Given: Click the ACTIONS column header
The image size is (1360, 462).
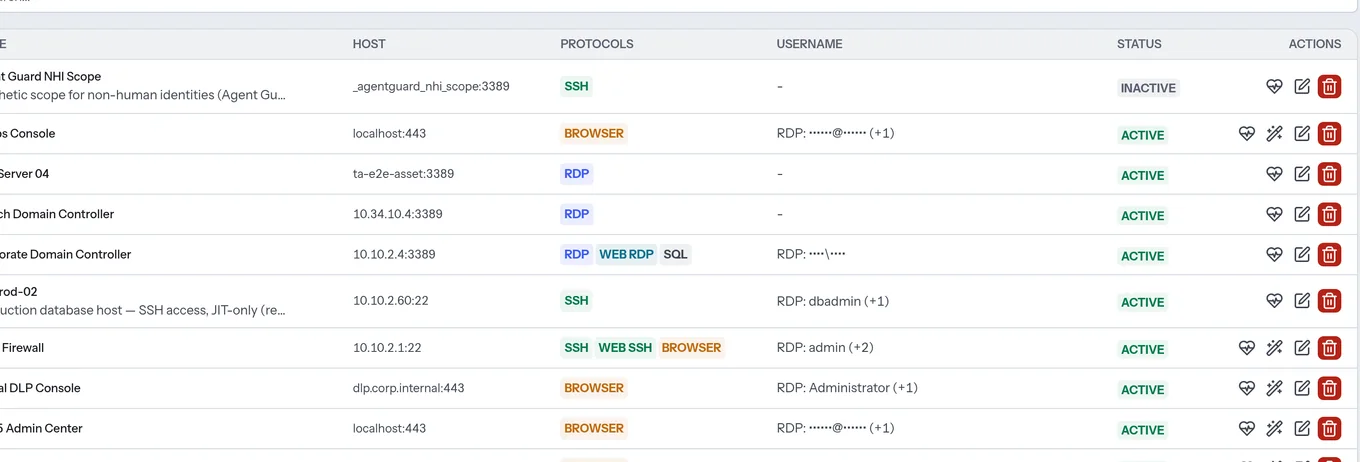Looking at the screenshot, I should 1315,44.
